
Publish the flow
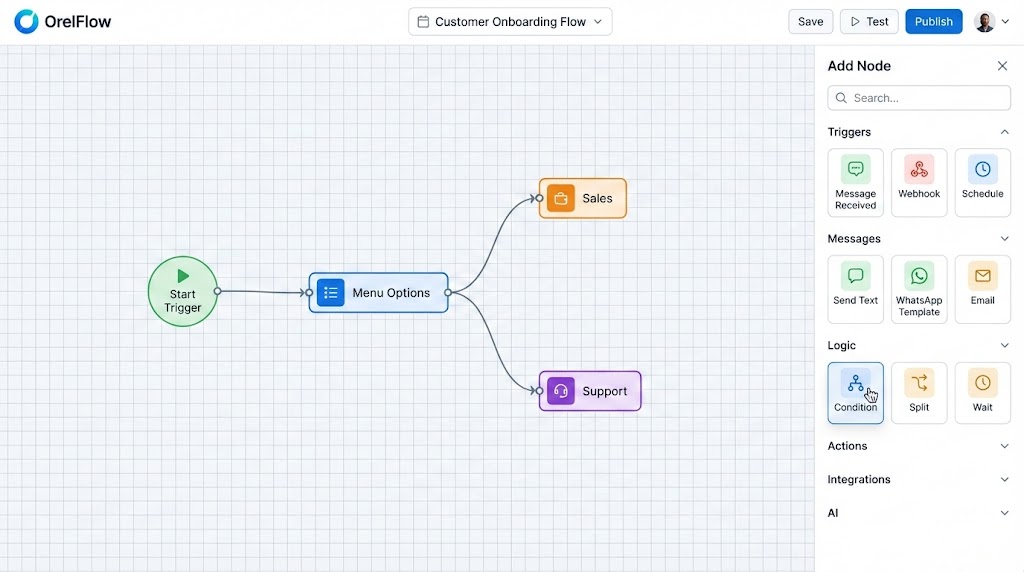[933, 22]
